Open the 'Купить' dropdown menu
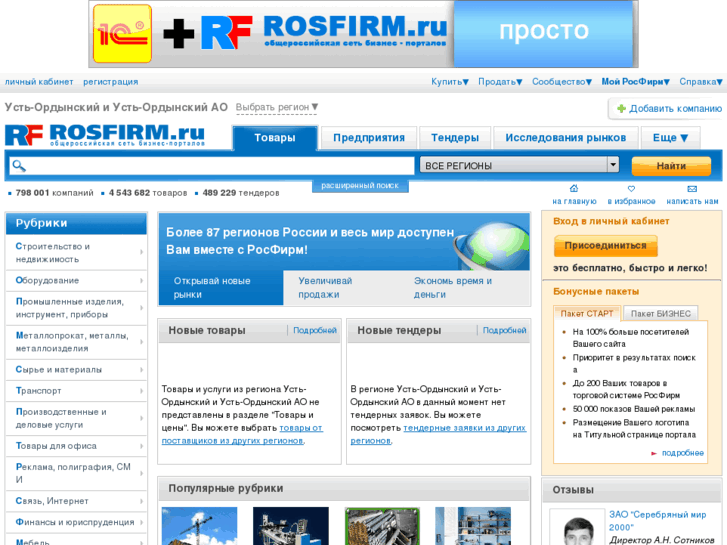 (x=450, y=82)
